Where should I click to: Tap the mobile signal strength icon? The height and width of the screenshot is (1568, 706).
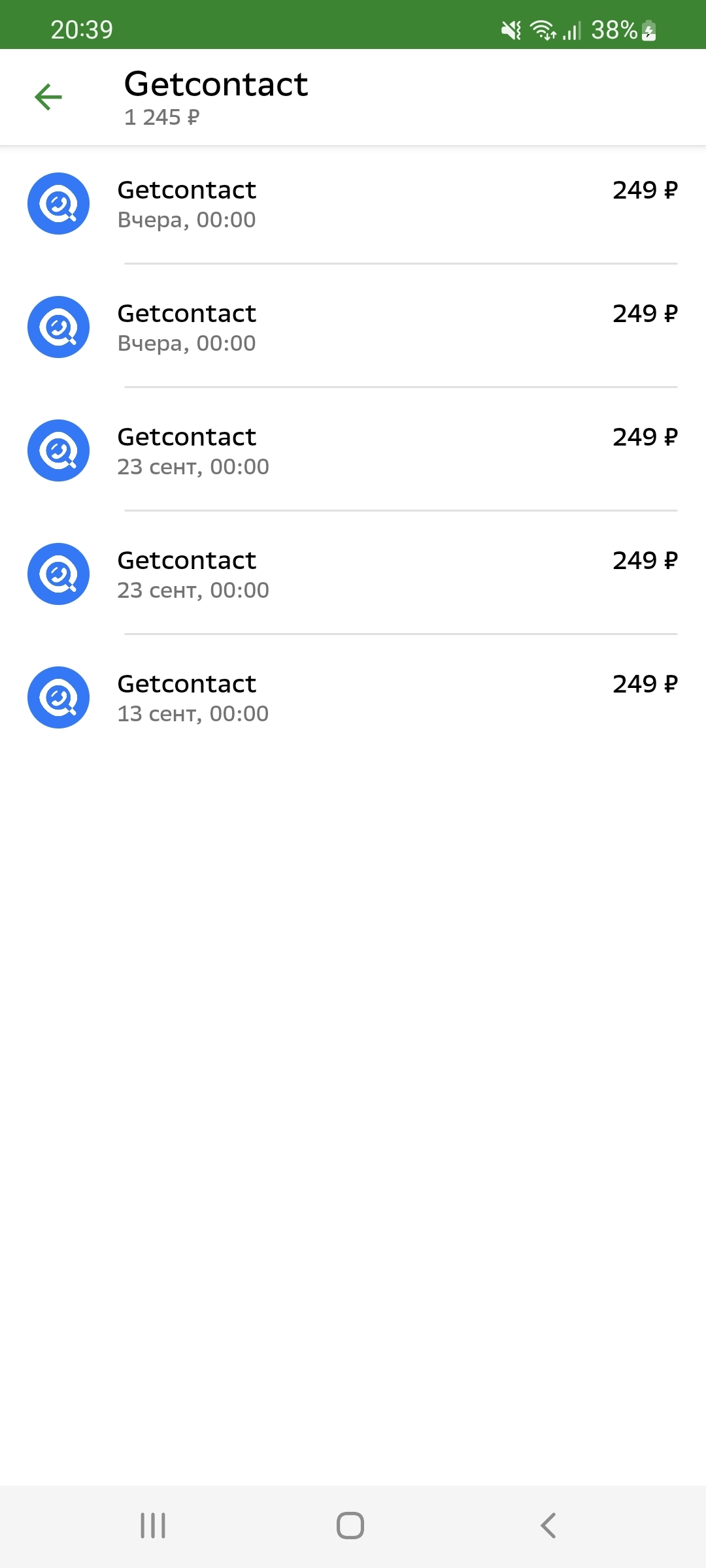point(571,30)
